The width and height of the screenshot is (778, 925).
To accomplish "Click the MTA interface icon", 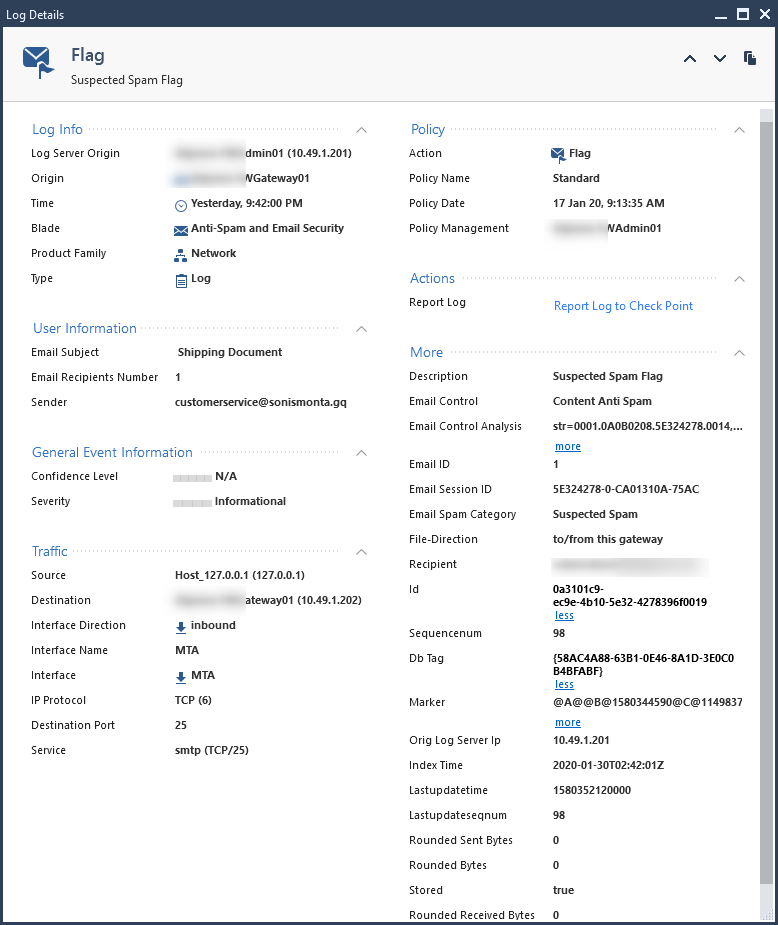I will click(x=181, y=675).
